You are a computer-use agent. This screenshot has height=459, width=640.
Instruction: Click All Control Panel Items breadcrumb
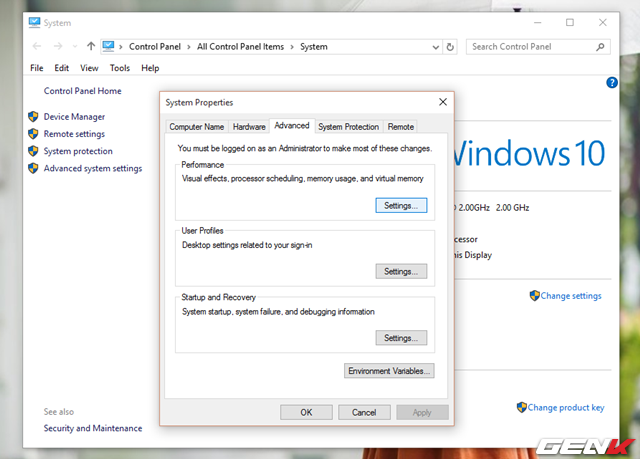pos(240,47)
